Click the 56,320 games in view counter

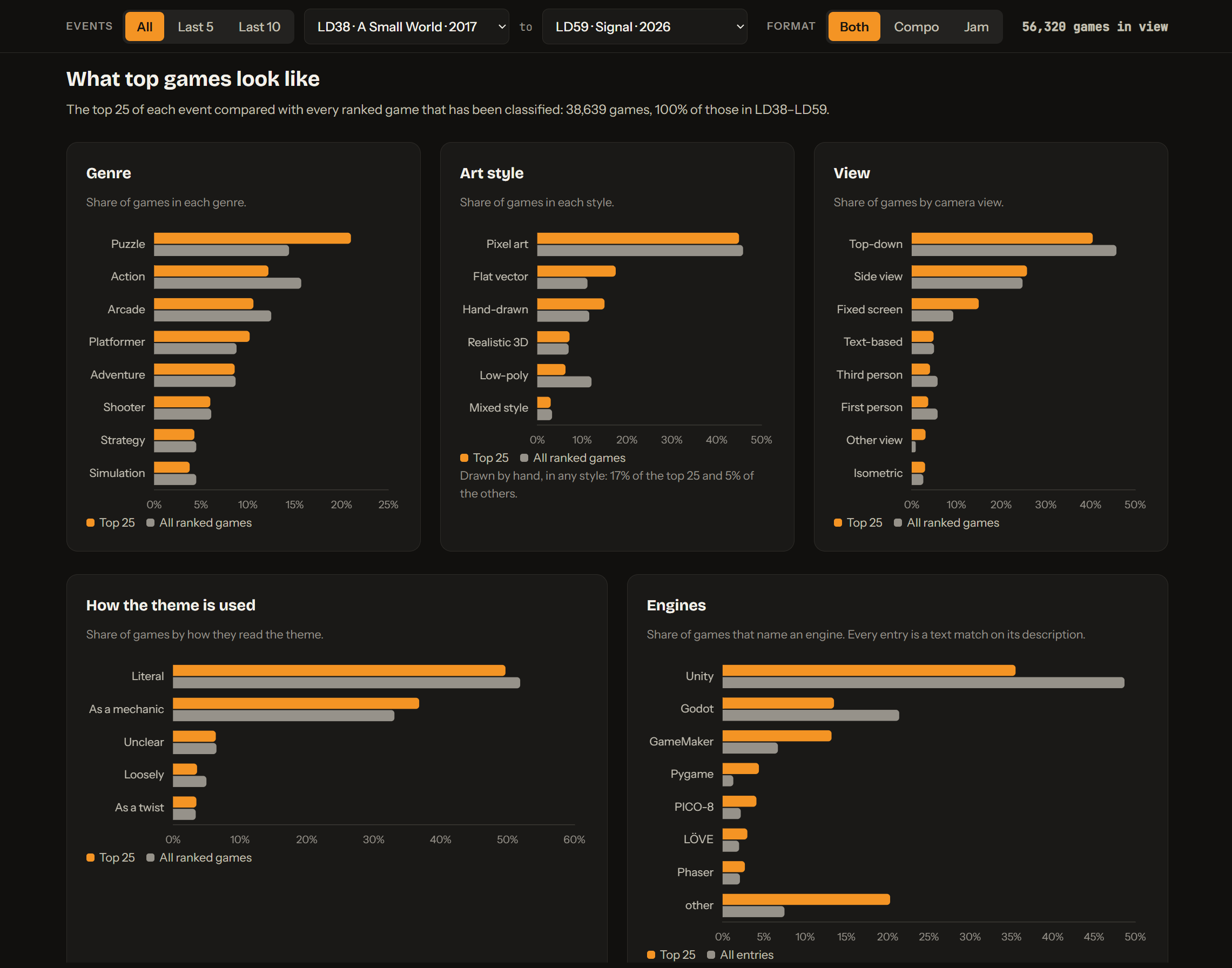1094,26
